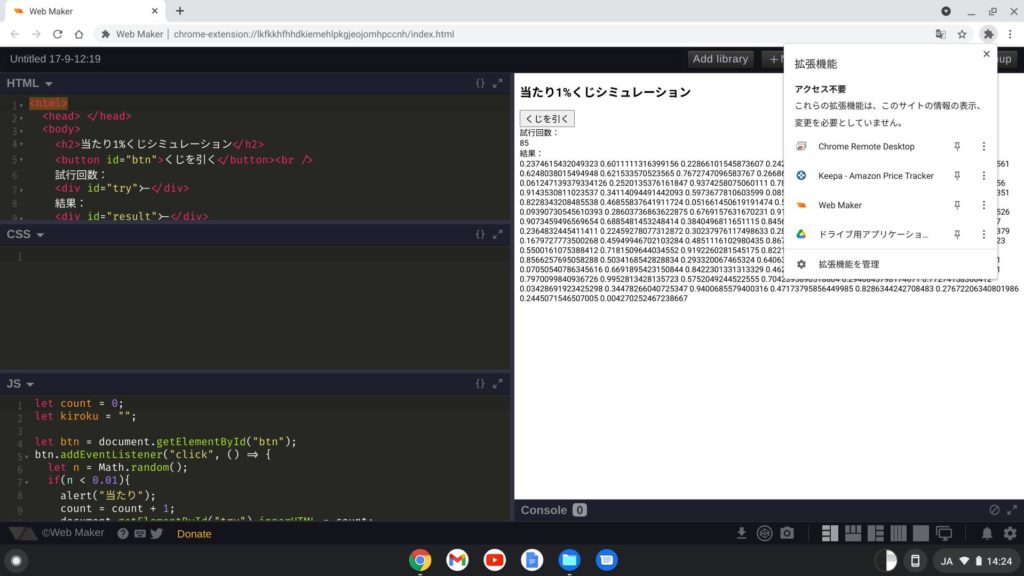This screenshot has width=1024, height=576.
Task: Maximize the HTML editor pane
Action: pyautogui.click(x=498, y=84)
